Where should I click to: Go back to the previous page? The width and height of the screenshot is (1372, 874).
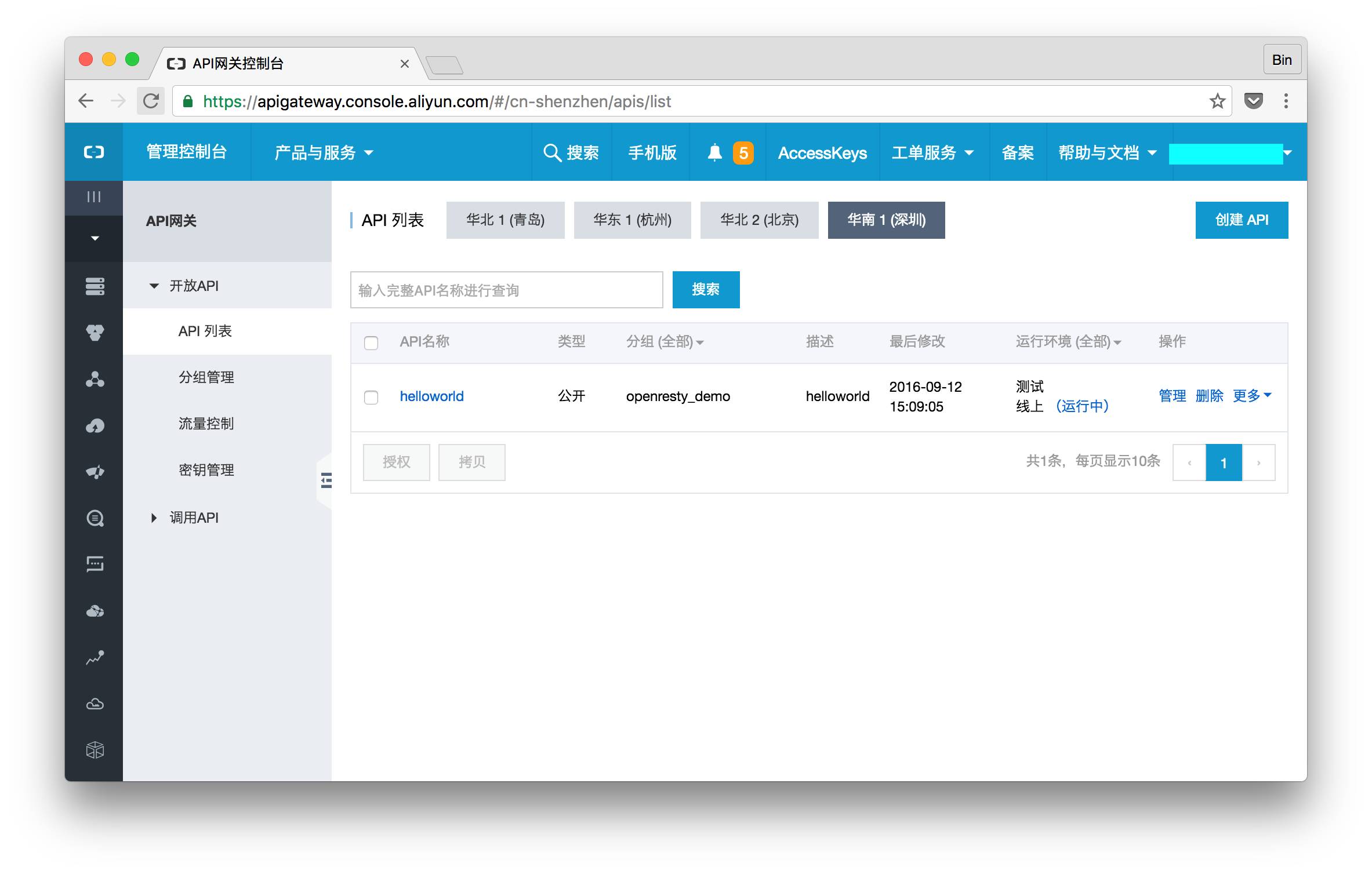point(86,101)
